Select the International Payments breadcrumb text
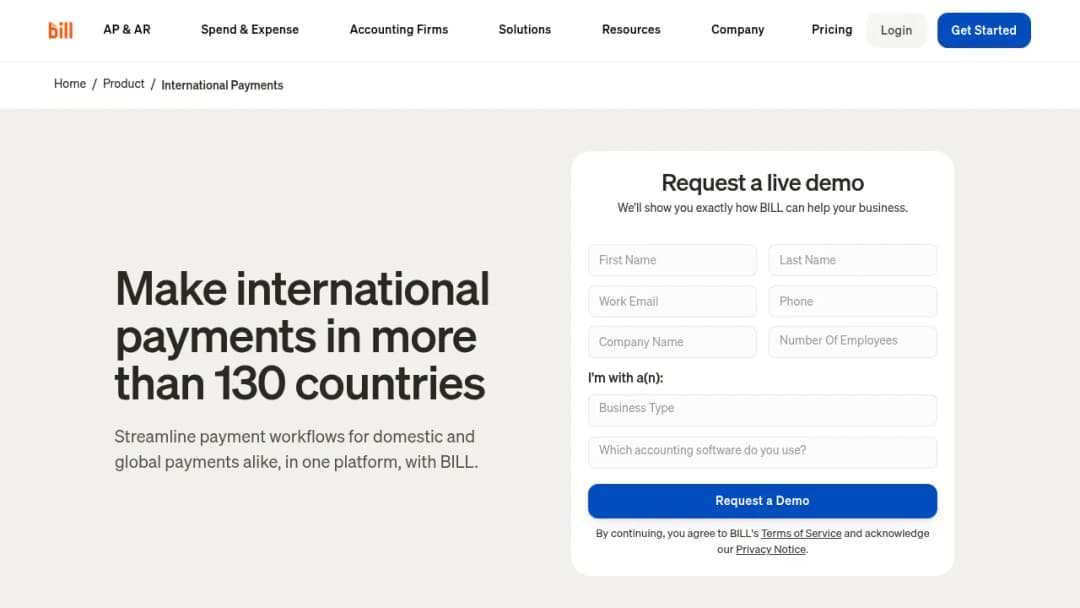1080x608 pixels. 222,85
